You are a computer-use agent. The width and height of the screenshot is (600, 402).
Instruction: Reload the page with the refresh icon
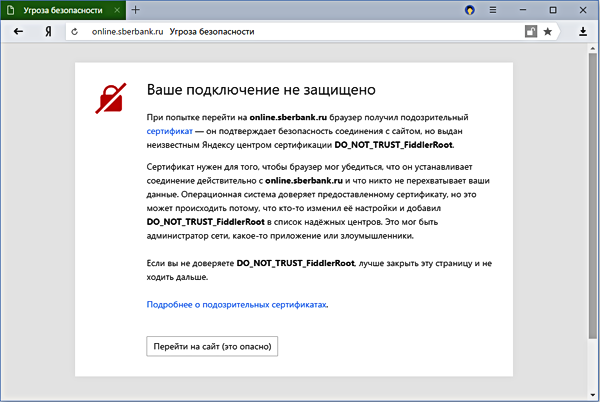(x=75, y=32)
